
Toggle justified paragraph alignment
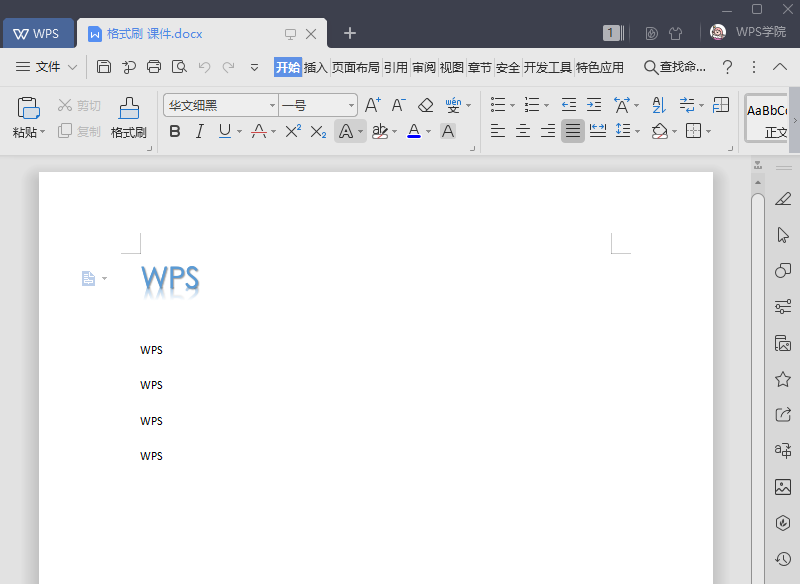point(572,131)
